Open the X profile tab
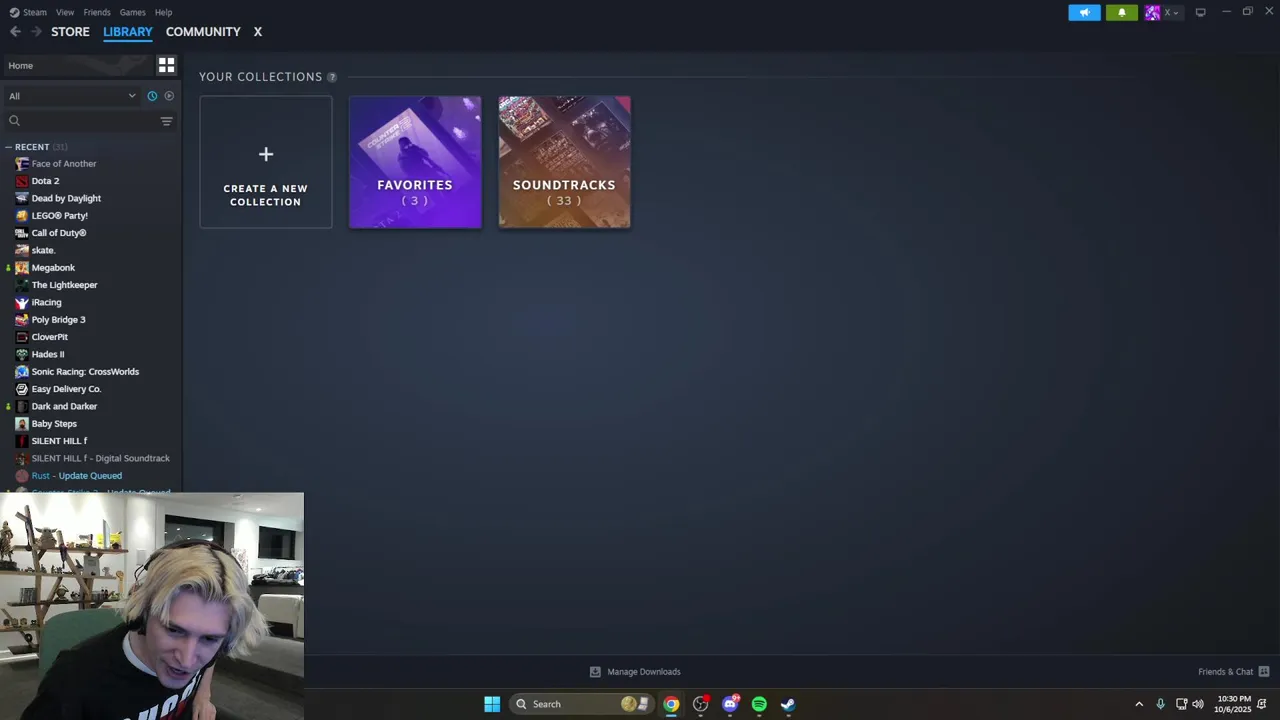 click(257, 32)
